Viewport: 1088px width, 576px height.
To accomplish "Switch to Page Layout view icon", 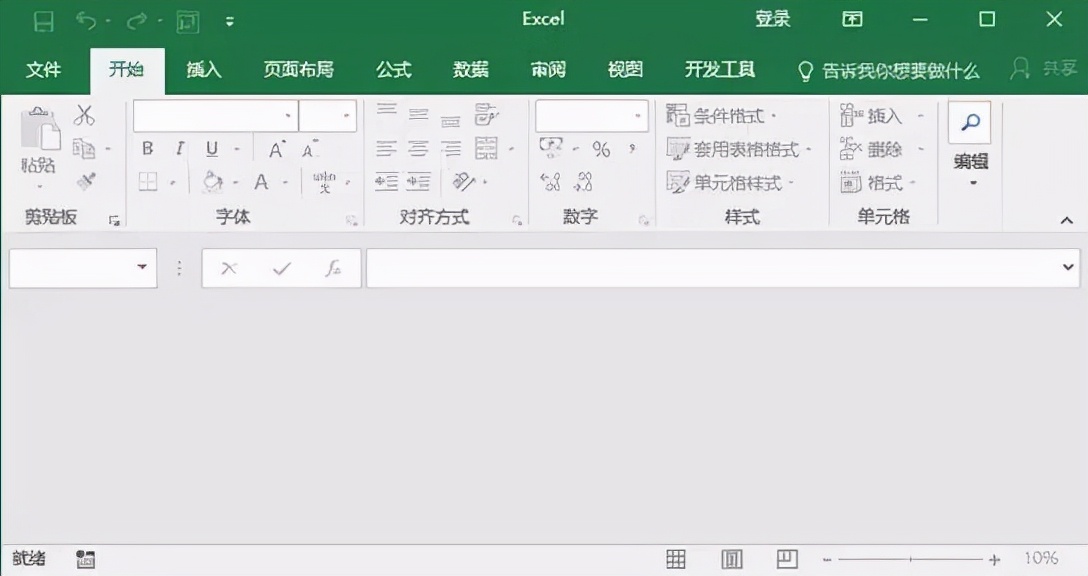I will (x=731, y=559).
